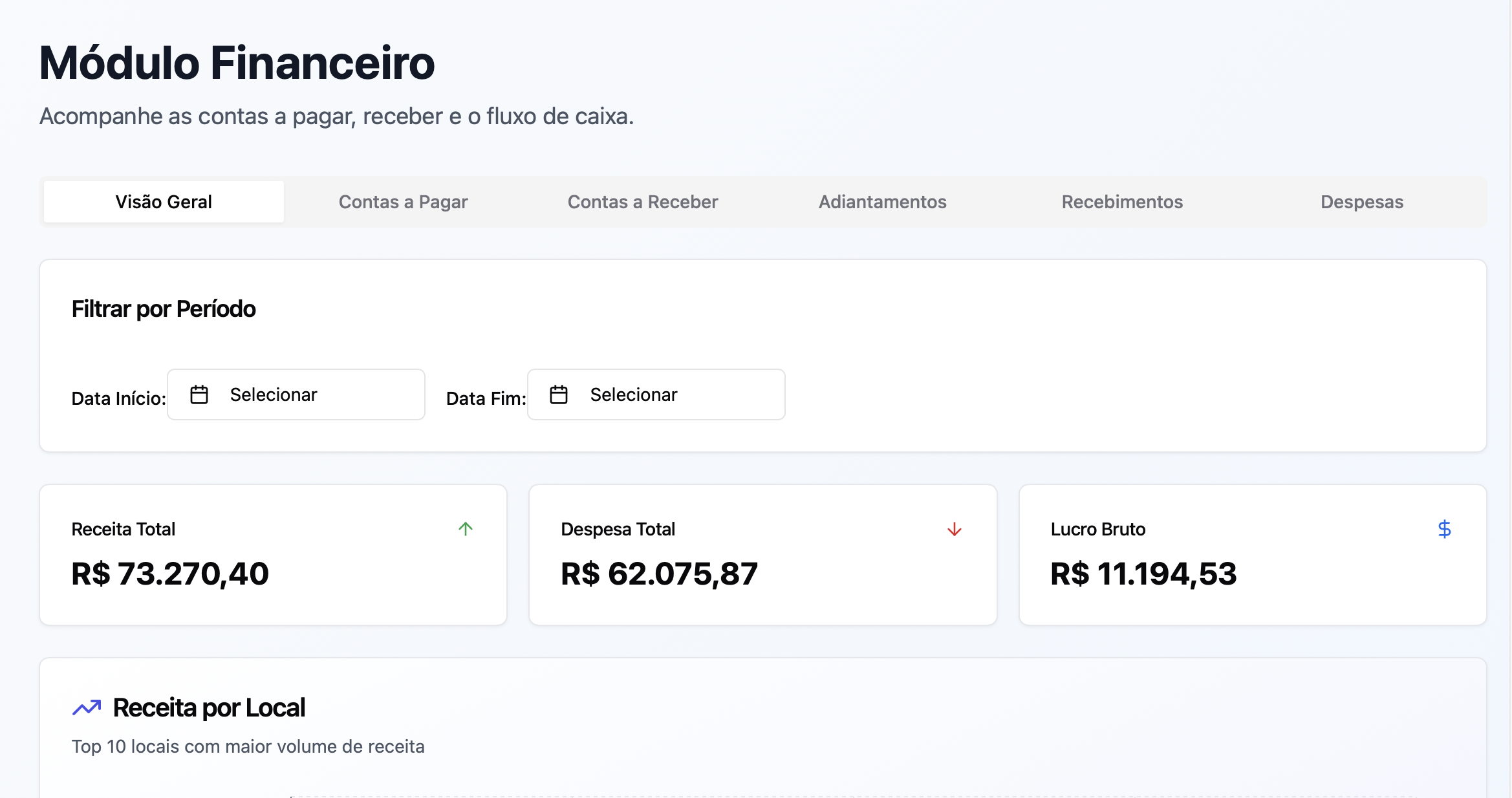Open the Data Fim date picker
The width and height of the screenshot is (1512, 798).
click(x=656, y=394)
